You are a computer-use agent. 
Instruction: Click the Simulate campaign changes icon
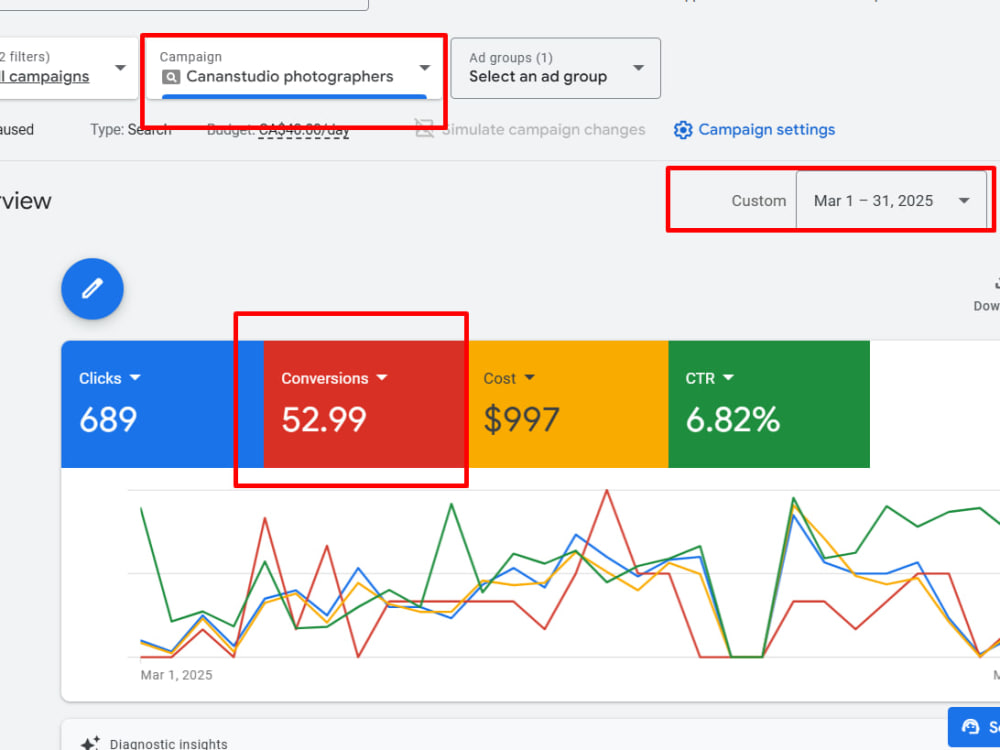point(424,128)
